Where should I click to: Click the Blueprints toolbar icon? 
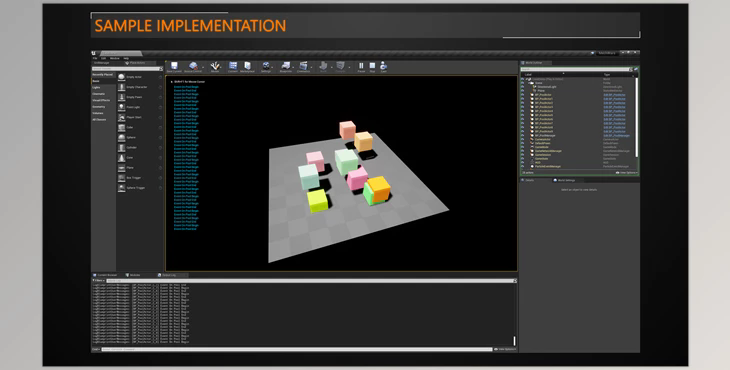285,67
